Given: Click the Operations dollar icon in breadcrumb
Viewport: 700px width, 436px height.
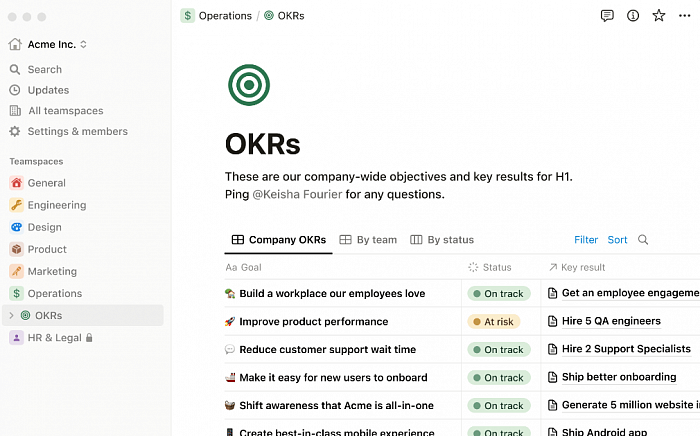Looking at the screenshot, I should pos(188,16).
